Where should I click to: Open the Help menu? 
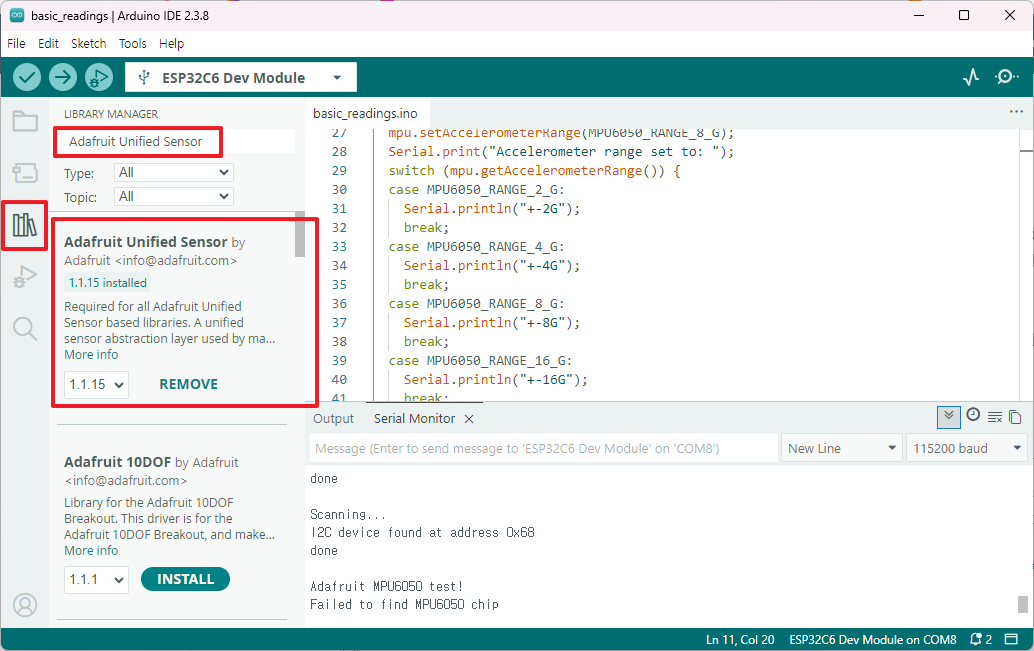click(x=171, y=44)
